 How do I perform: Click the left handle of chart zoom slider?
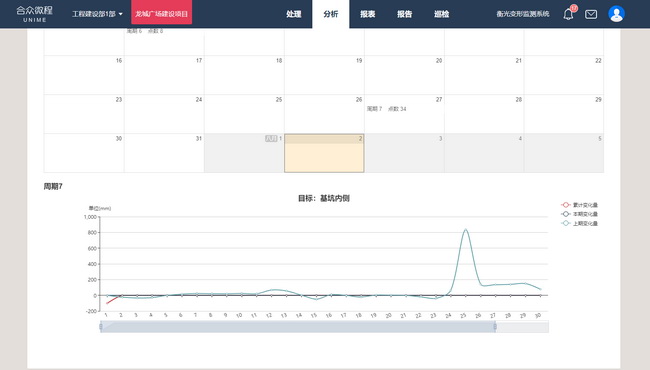(101, 326)
